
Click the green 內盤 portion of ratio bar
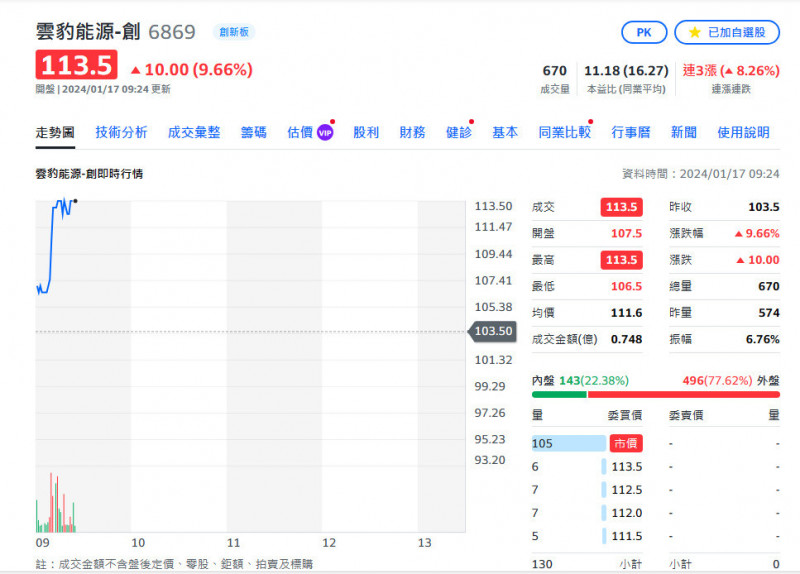559,394
